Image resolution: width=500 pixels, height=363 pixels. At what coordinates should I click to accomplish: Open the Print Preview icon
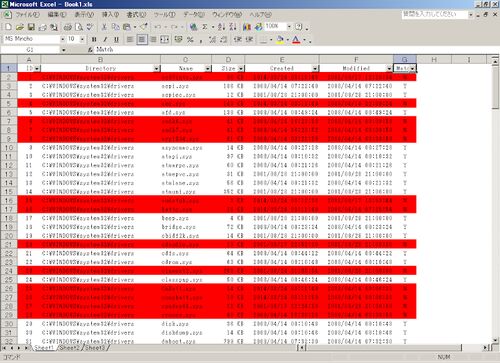coord(79,27)
